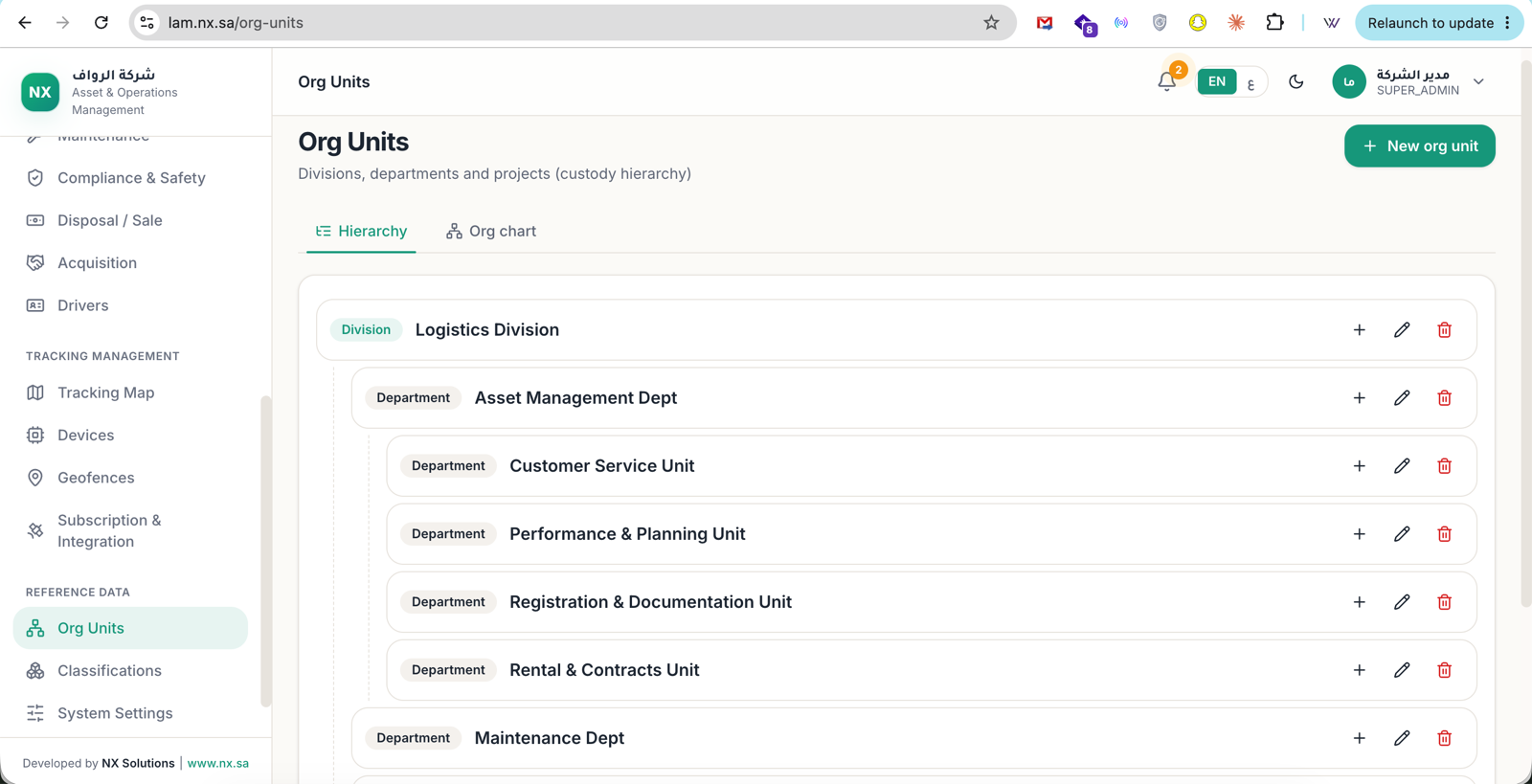Screen dimensions: 1532x784
Task: Edit Registration & Documentation Unit
Action: (1402, 602)
